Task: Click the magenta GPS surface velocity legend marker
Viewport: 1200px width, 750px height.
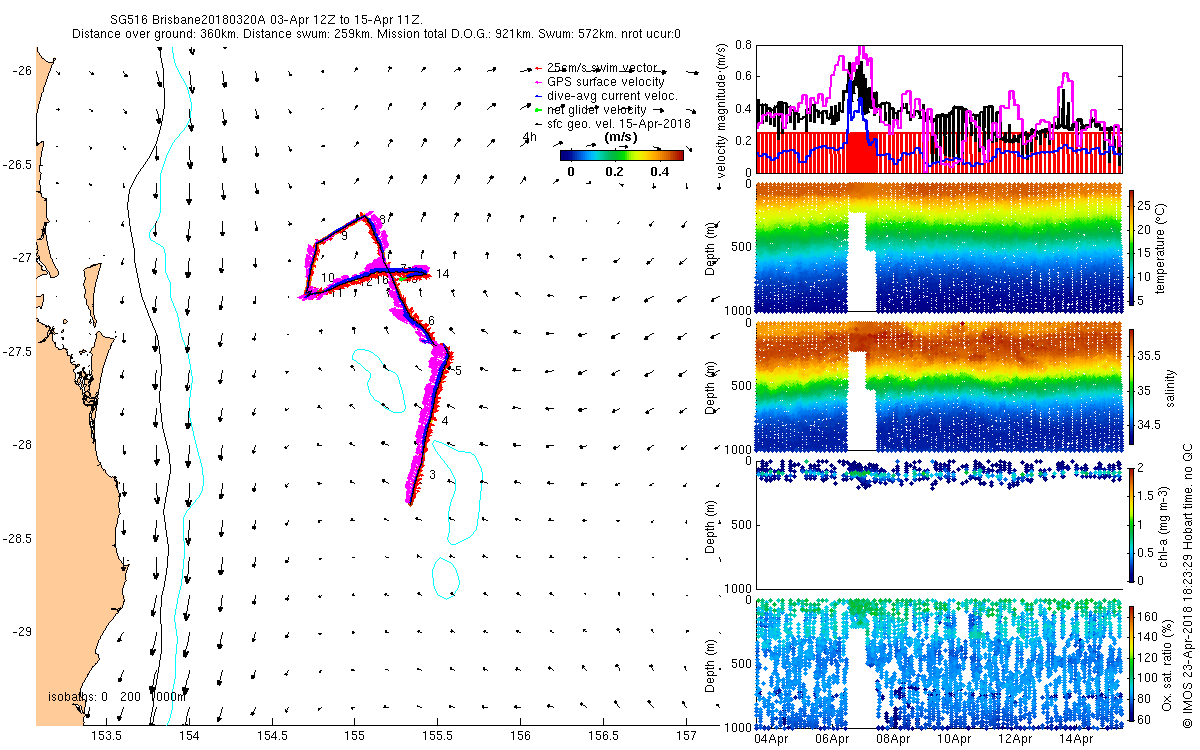Action: point(538,82)
